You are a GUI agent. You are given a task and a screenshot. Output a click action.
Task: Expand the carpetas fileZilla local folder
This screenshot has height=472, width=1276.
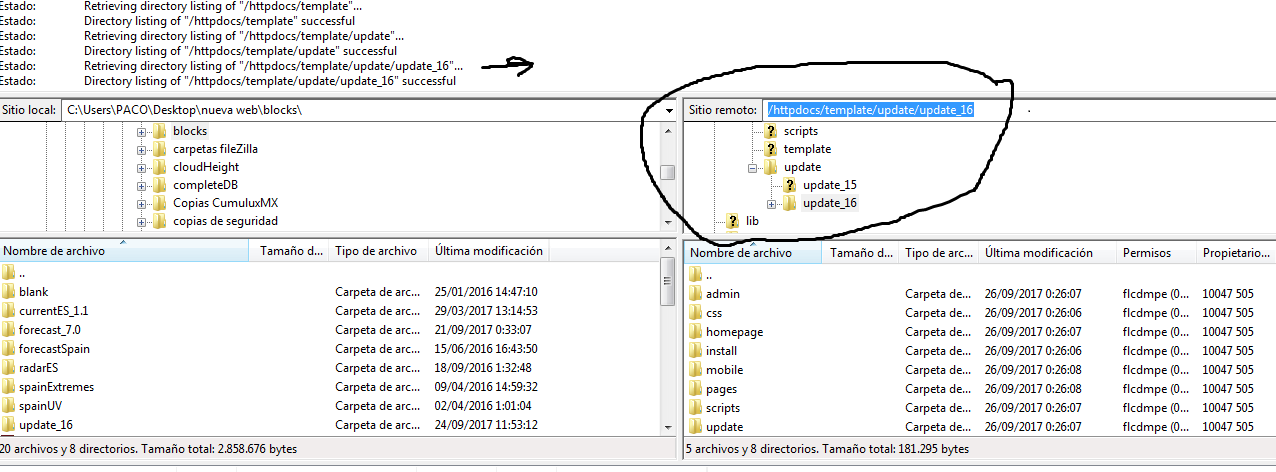141,150
